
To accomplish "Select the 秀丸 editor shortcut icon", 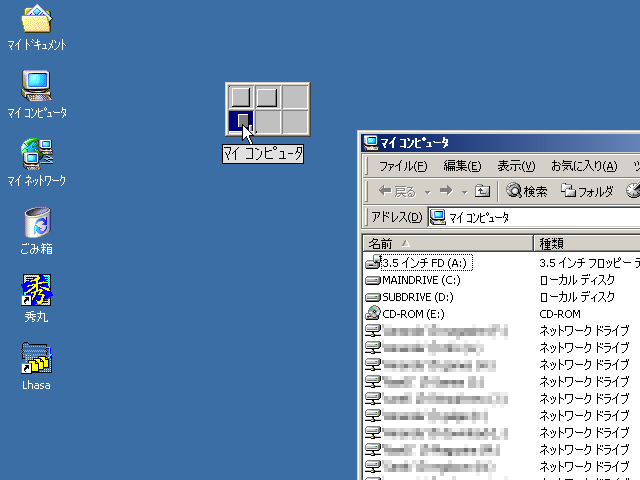I will point(36,290).
